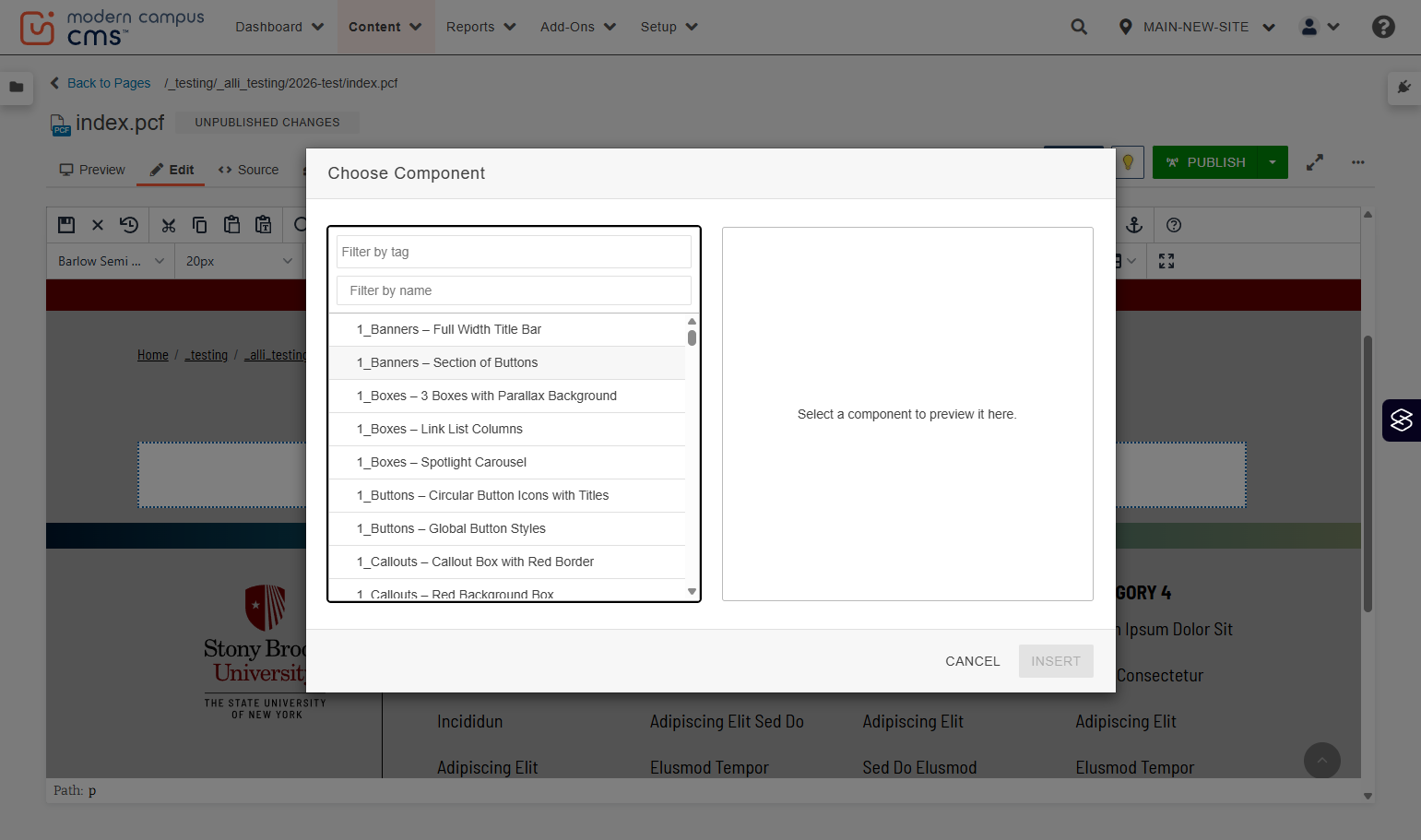Click the copy icon in editor toolbar
Image resolution: width=1421 pixels, height=840 pixels.
click(199, 225)
